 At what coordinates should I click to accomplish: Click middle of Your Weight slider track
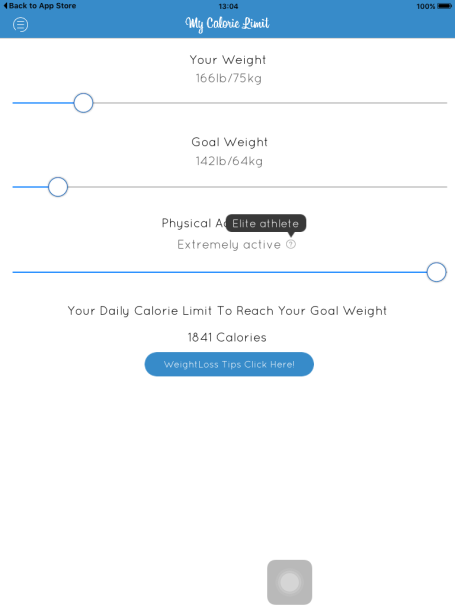(x=230, y=103)
